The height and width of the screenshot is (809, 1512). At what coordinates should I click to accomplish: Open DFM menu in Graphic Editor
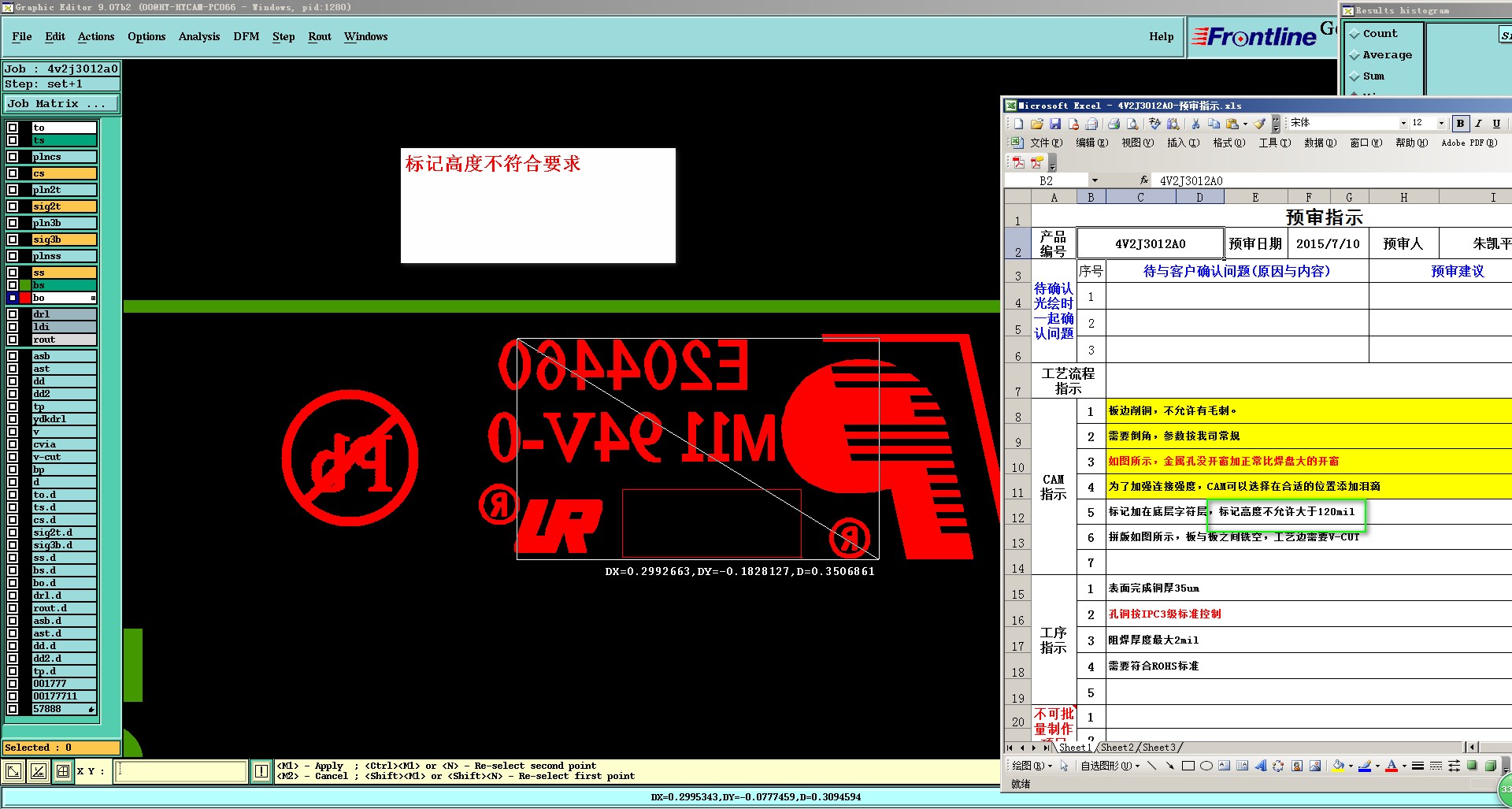click(246, 36)
